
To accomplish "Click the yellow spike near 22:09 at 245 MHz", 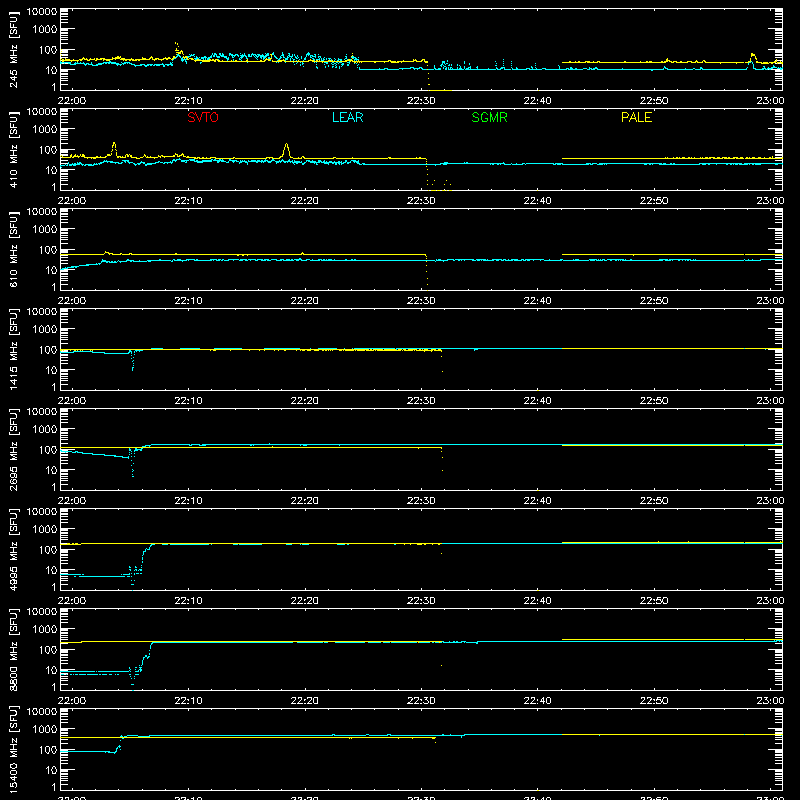I will (177, 49).
